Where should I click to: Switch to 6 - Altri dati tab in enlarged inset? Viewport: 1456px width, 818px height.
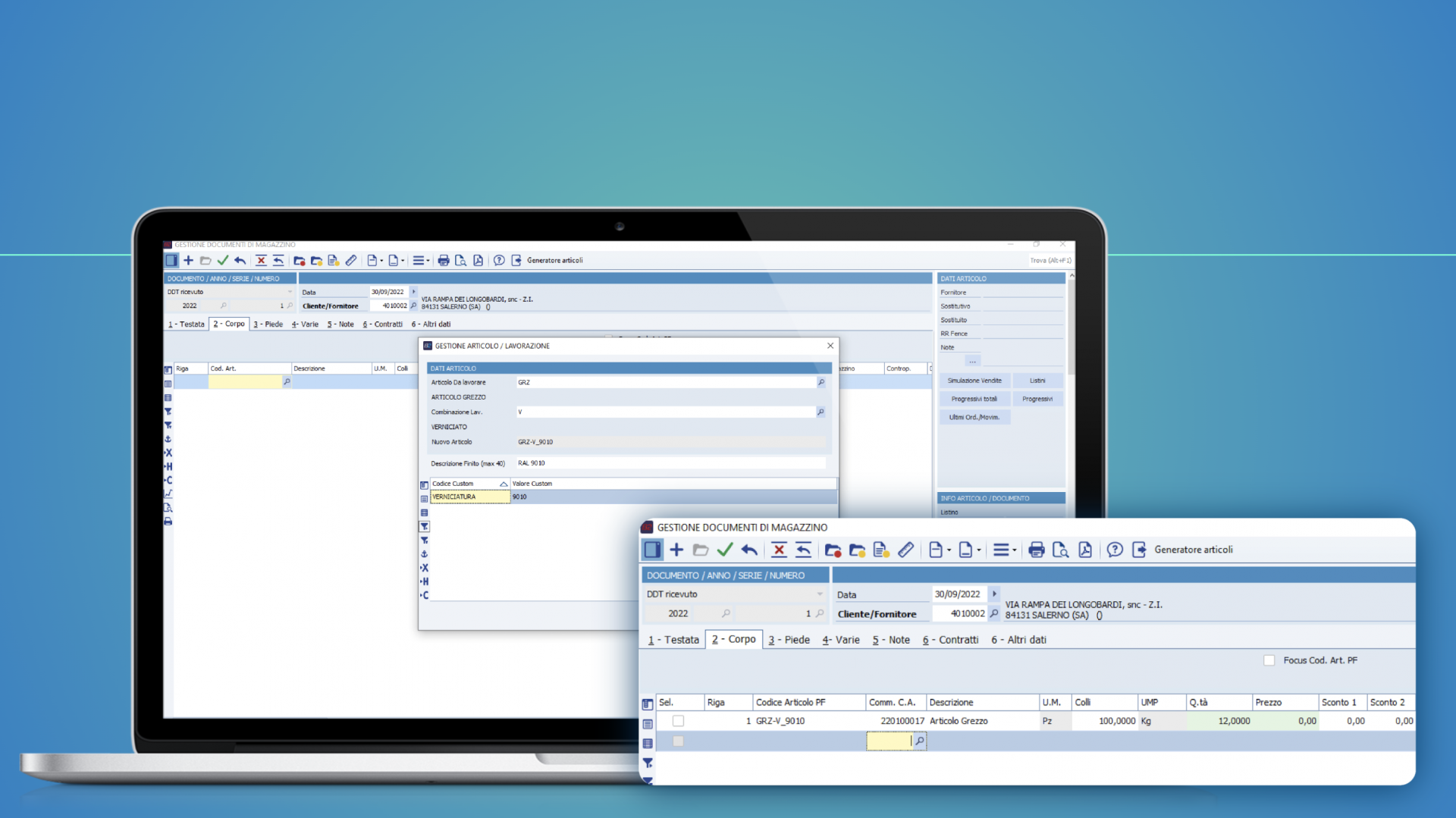pos(1018,640)
